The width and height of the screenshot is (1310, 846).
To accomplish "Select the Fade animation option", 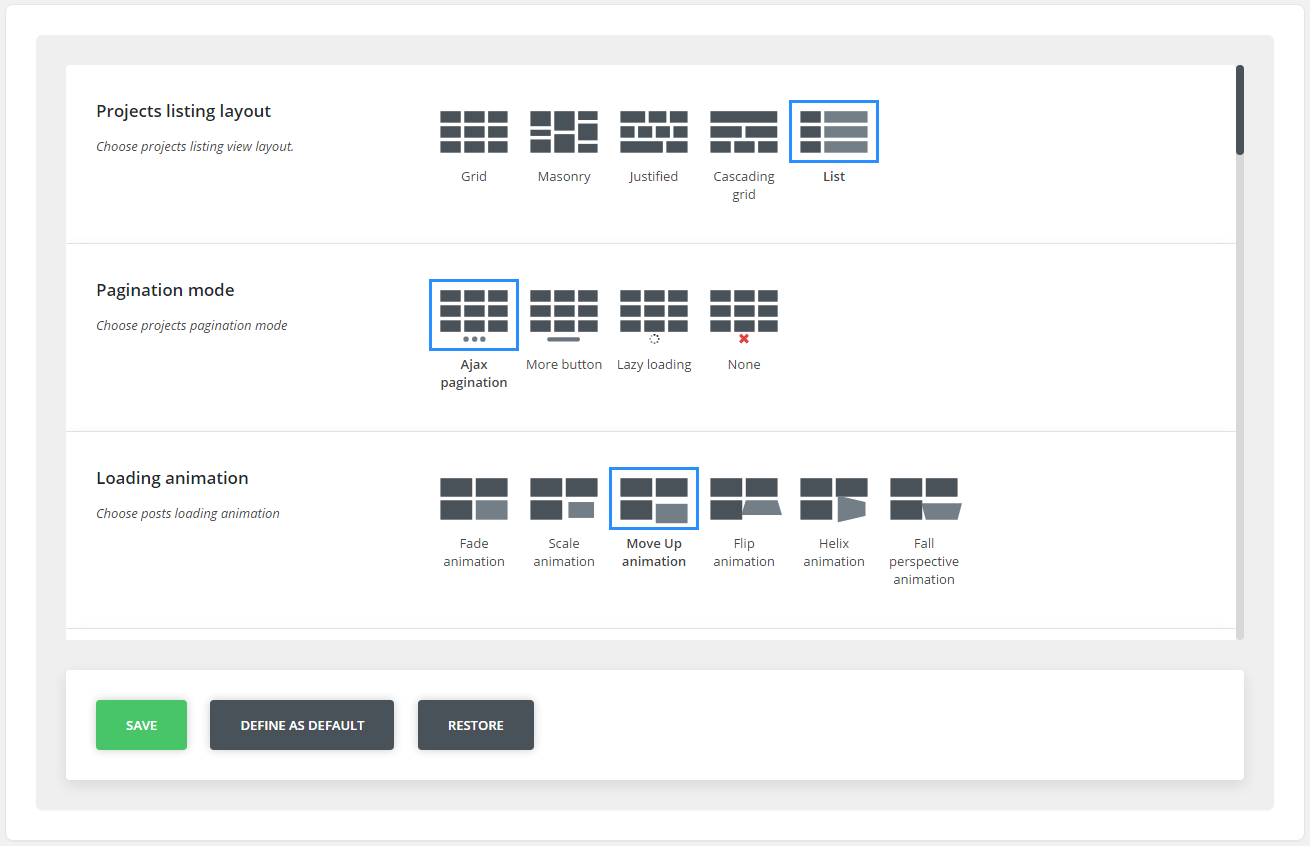I will [x=474, y=499].
